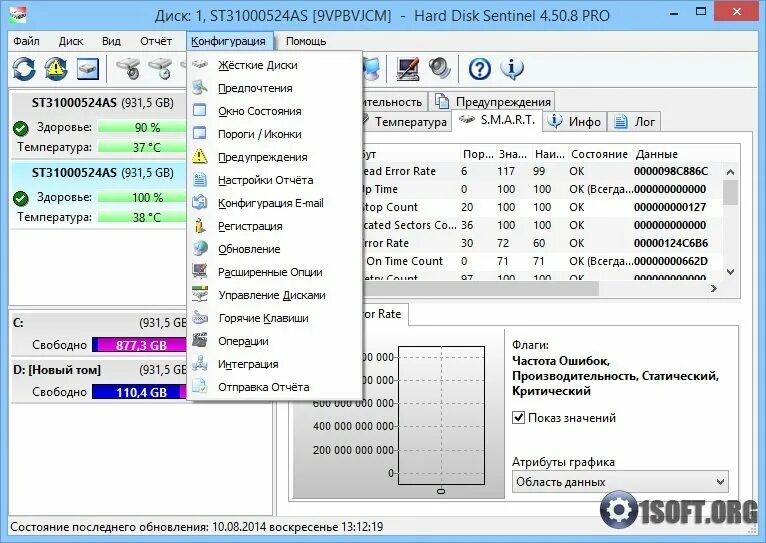Click the refresh disks toolbar icon

(x=24, y=69)
